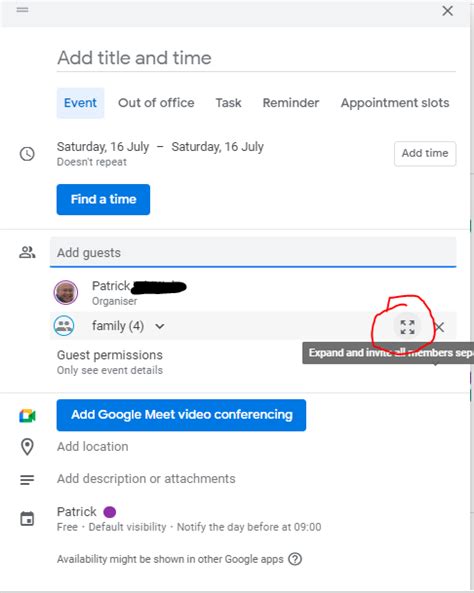Click the drag handle at dialog top

[22, 10]
